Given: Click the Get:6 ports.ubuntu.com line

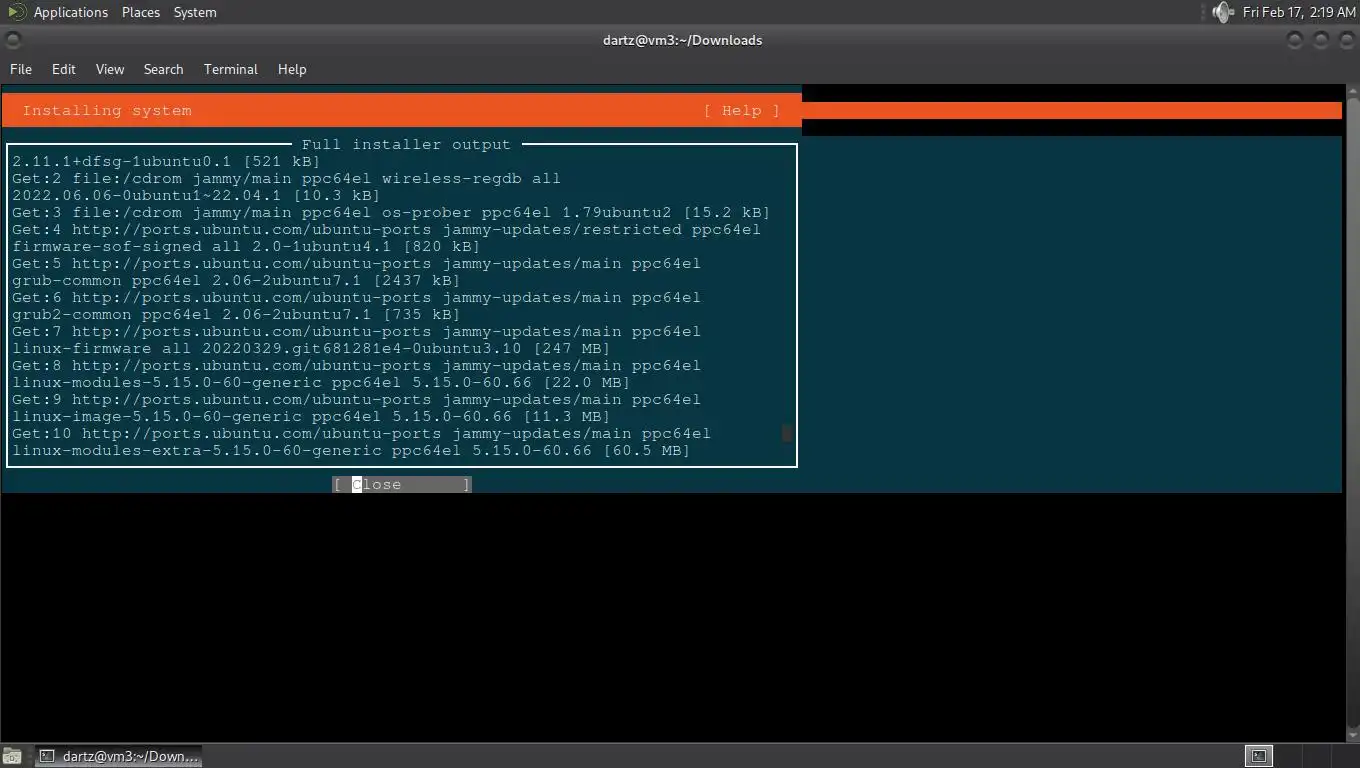Looking at the screenshot, I should pyautogui.click(x=356, y=297).
